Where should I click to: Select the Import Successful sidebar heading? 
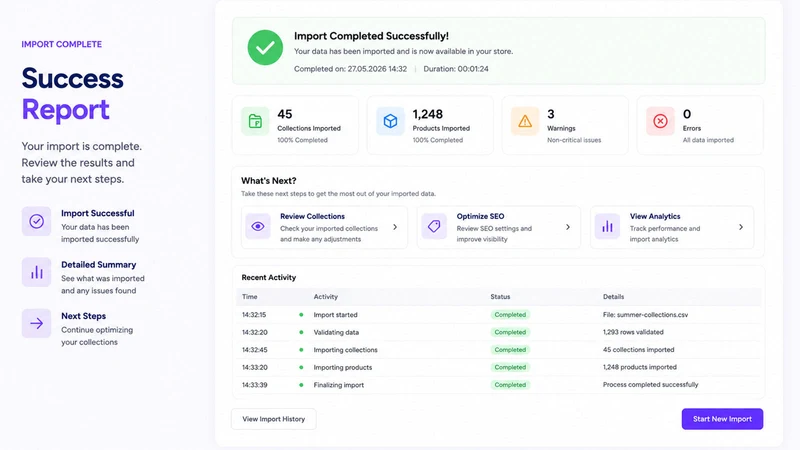[97, 213]
